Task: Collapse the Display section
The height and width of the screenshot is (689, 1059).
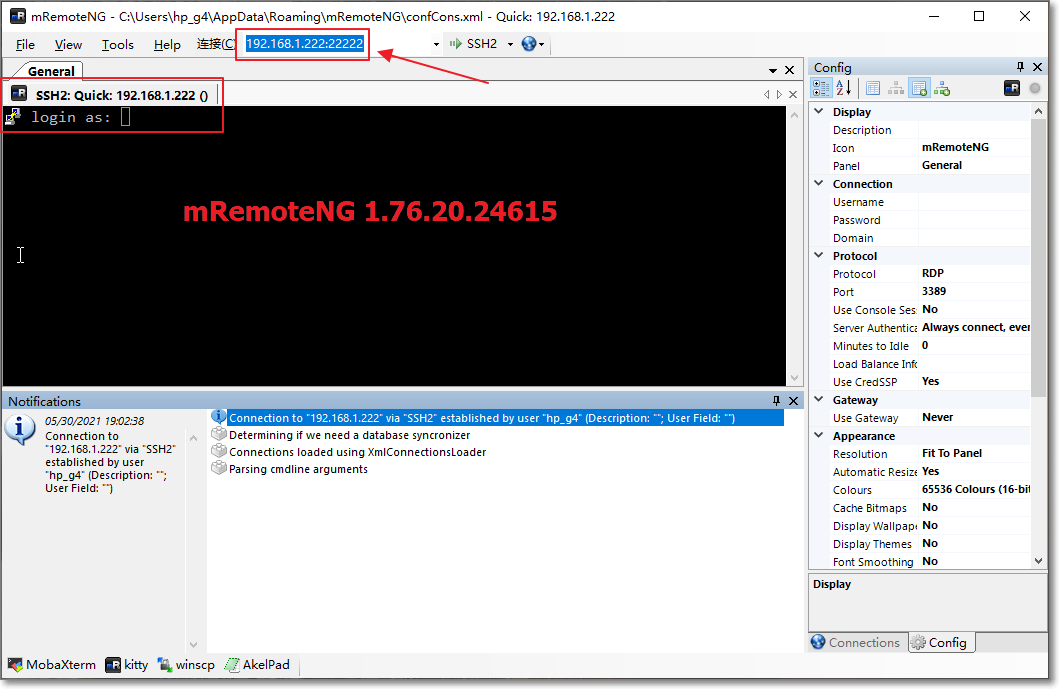Action: (x=819, y=111)
